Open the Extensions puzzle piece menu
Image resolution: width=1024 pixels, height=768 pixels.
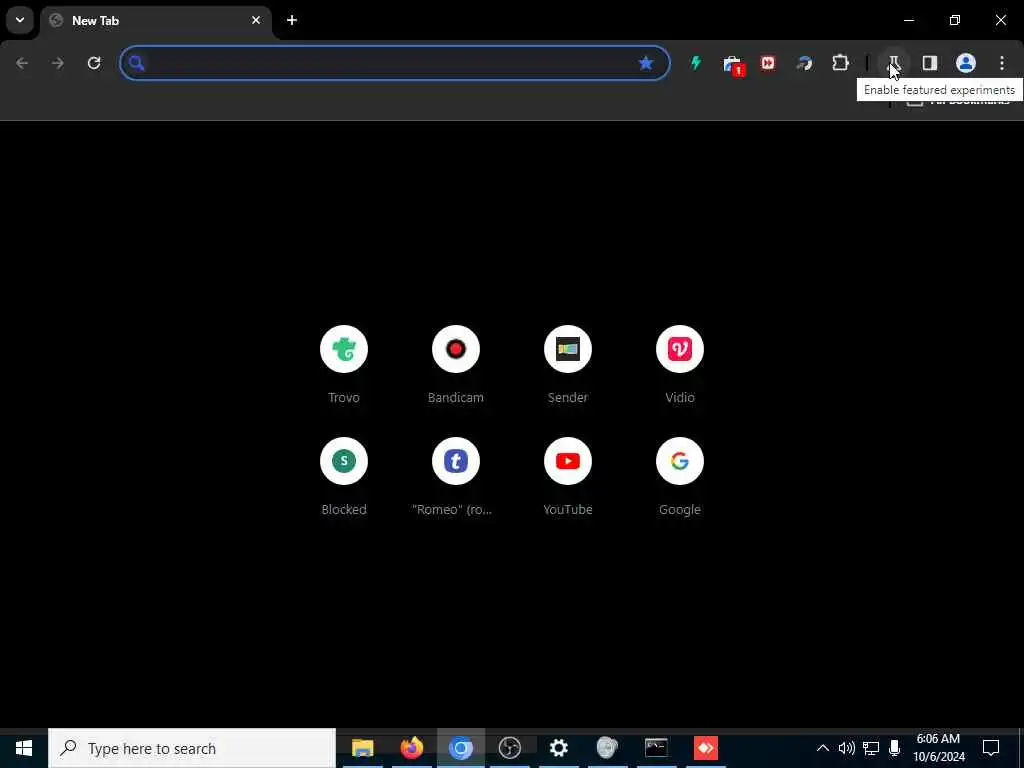coord(840,63)
